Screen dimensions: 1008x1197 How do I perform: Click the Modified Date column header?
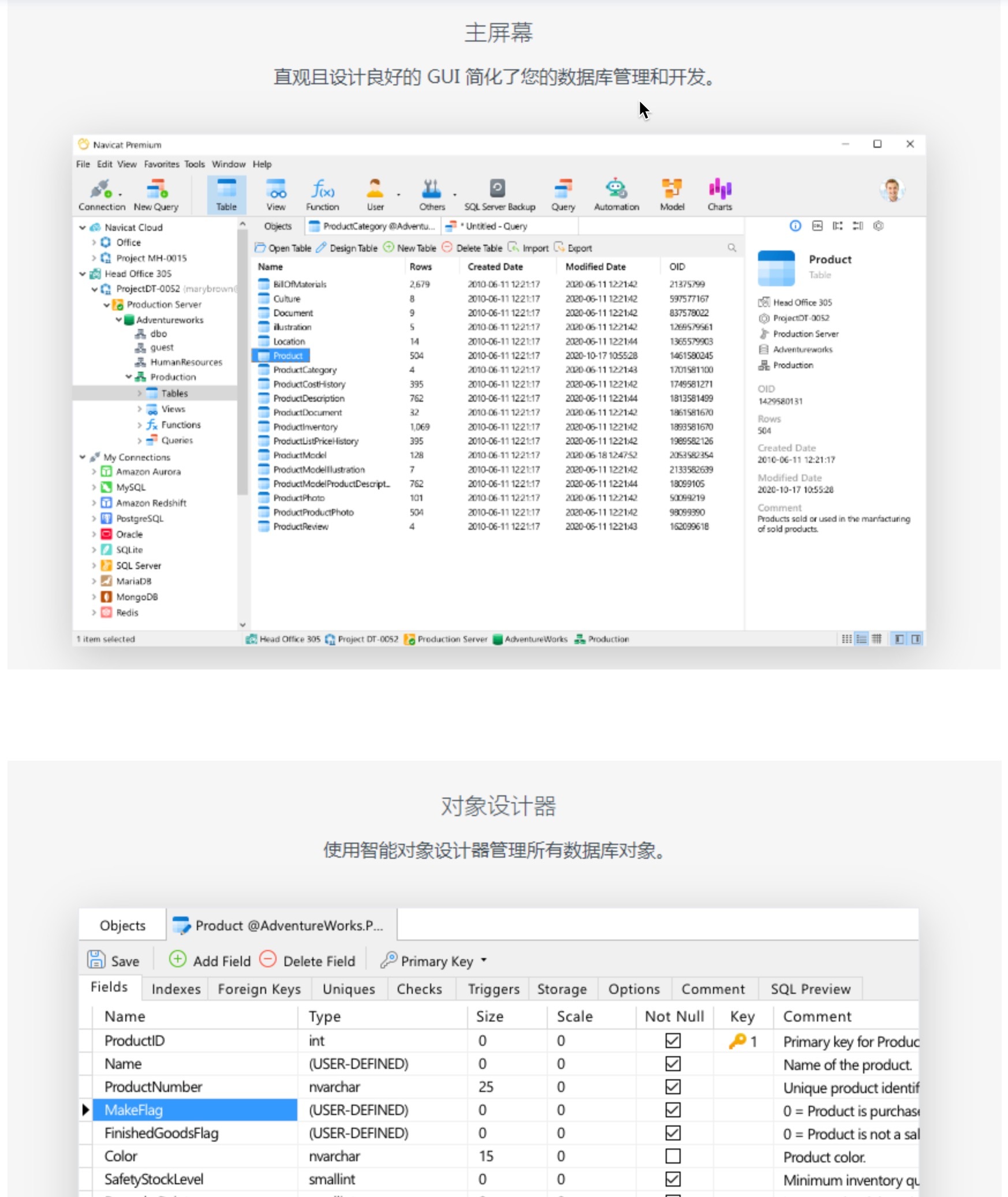pos(595,267)
